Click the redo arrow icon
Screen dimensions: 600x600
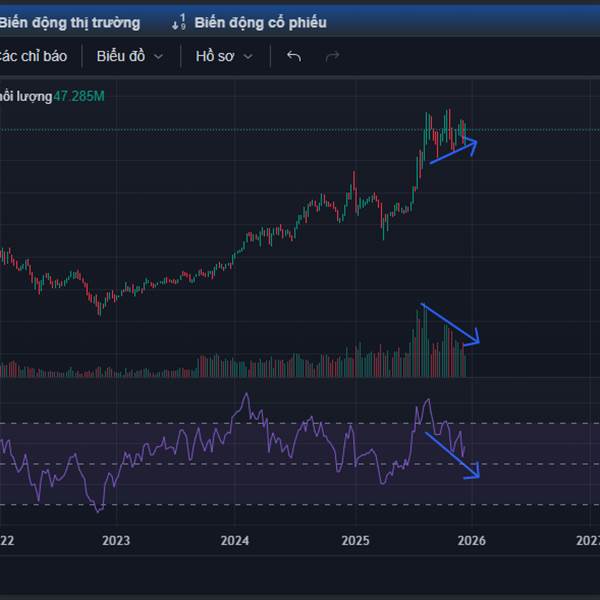(332, 56)
